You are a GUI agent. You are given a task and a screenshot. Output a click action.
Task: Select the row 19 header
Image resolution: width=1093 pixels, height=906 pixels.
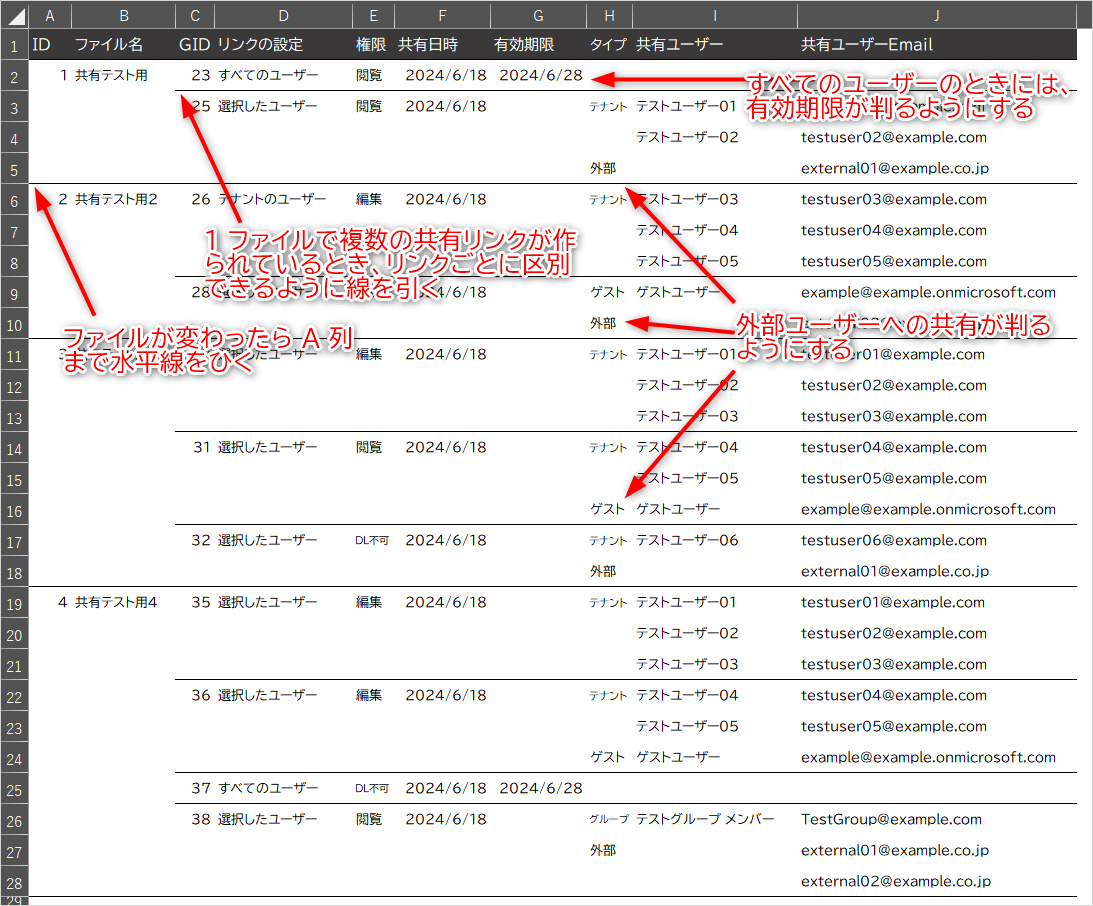pyautogui.click(x=14, y=603)
